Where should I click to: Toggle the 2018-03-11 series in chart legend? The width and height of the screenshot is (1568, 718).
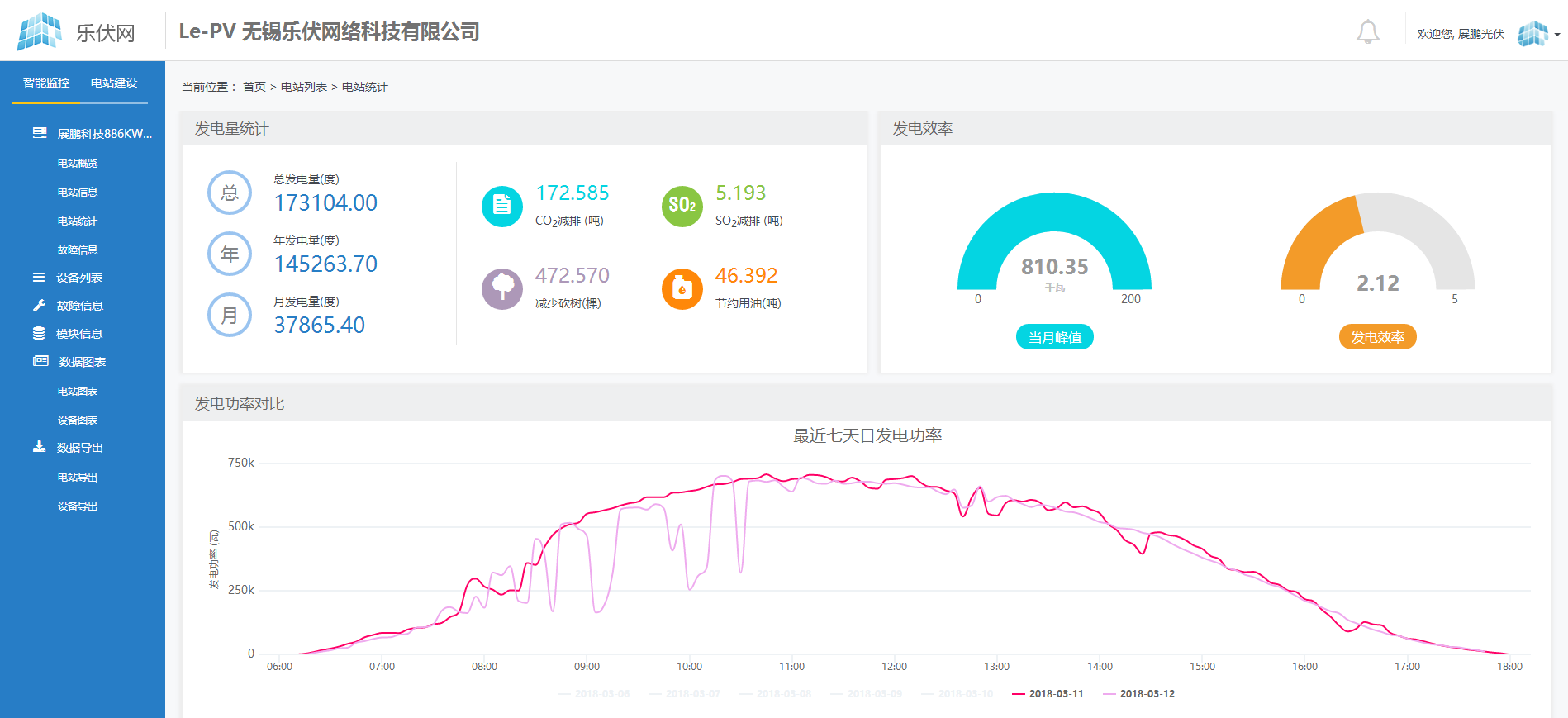pos(1048,694)
